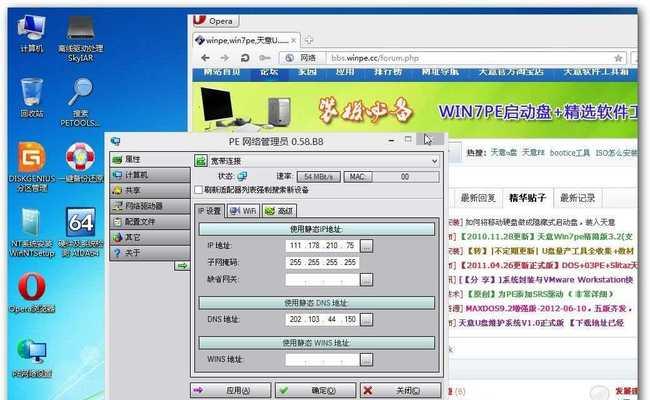Select 计算机 in the network manager sidebar

tap(150, 175)
